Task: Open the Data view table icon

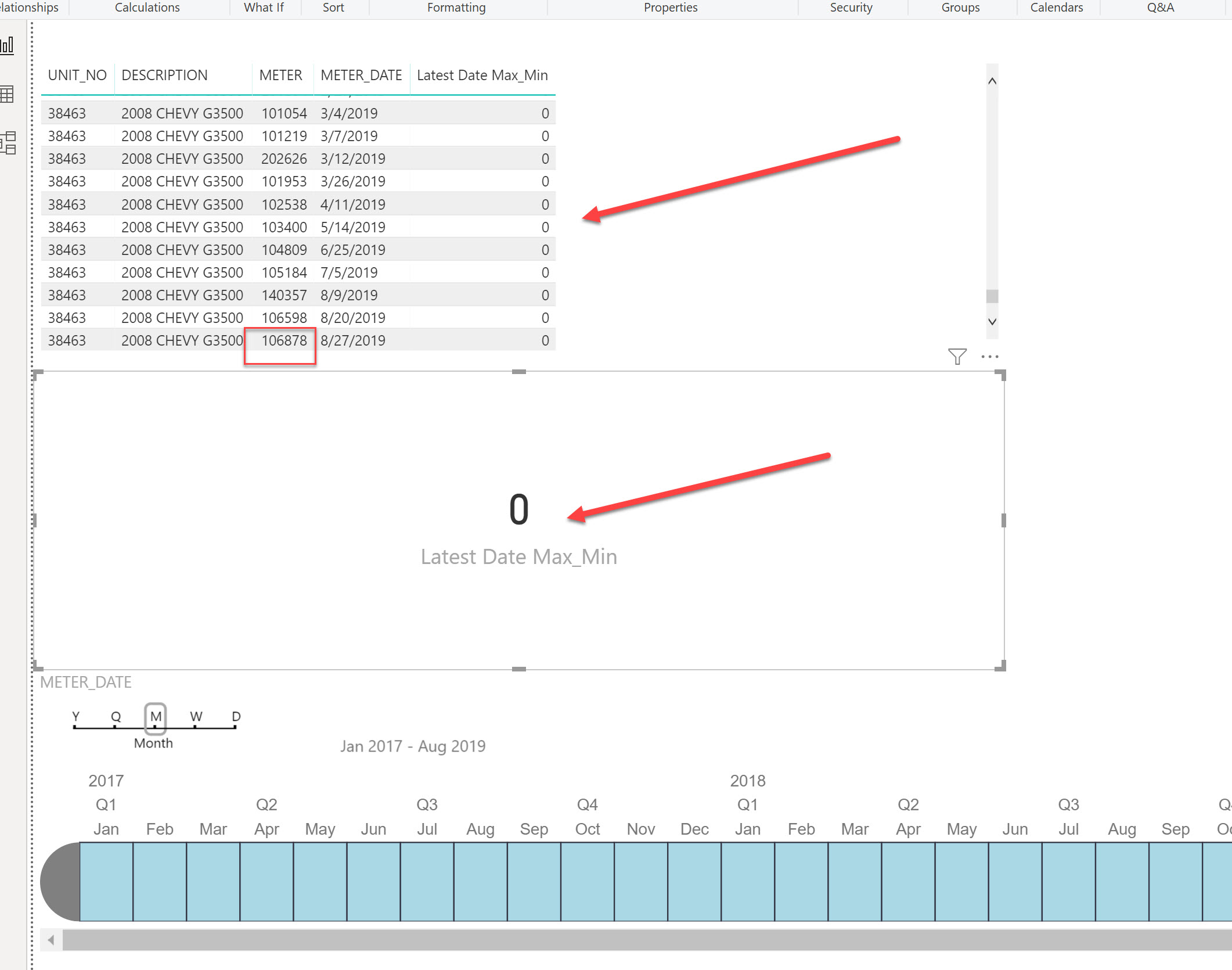Action: point(7,94)
